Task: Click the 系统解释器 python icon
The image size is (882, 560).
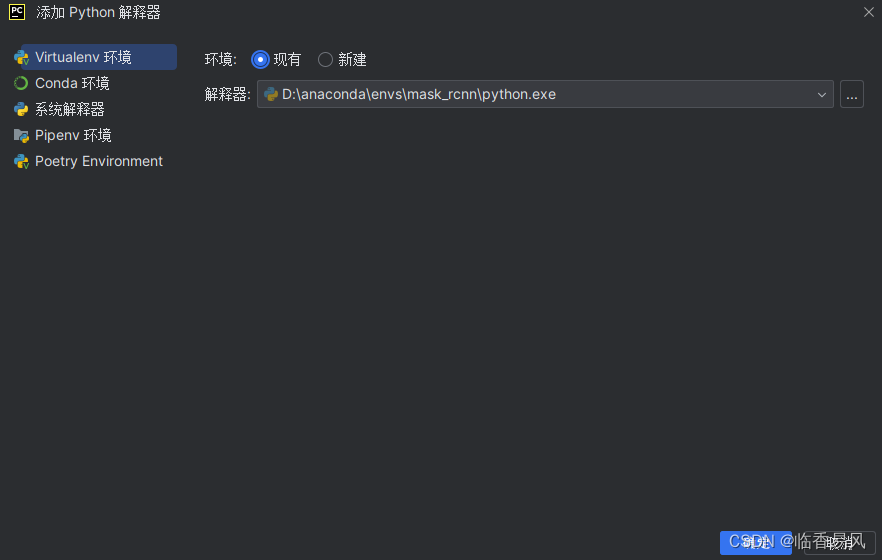Action: [x=21, y=109]
